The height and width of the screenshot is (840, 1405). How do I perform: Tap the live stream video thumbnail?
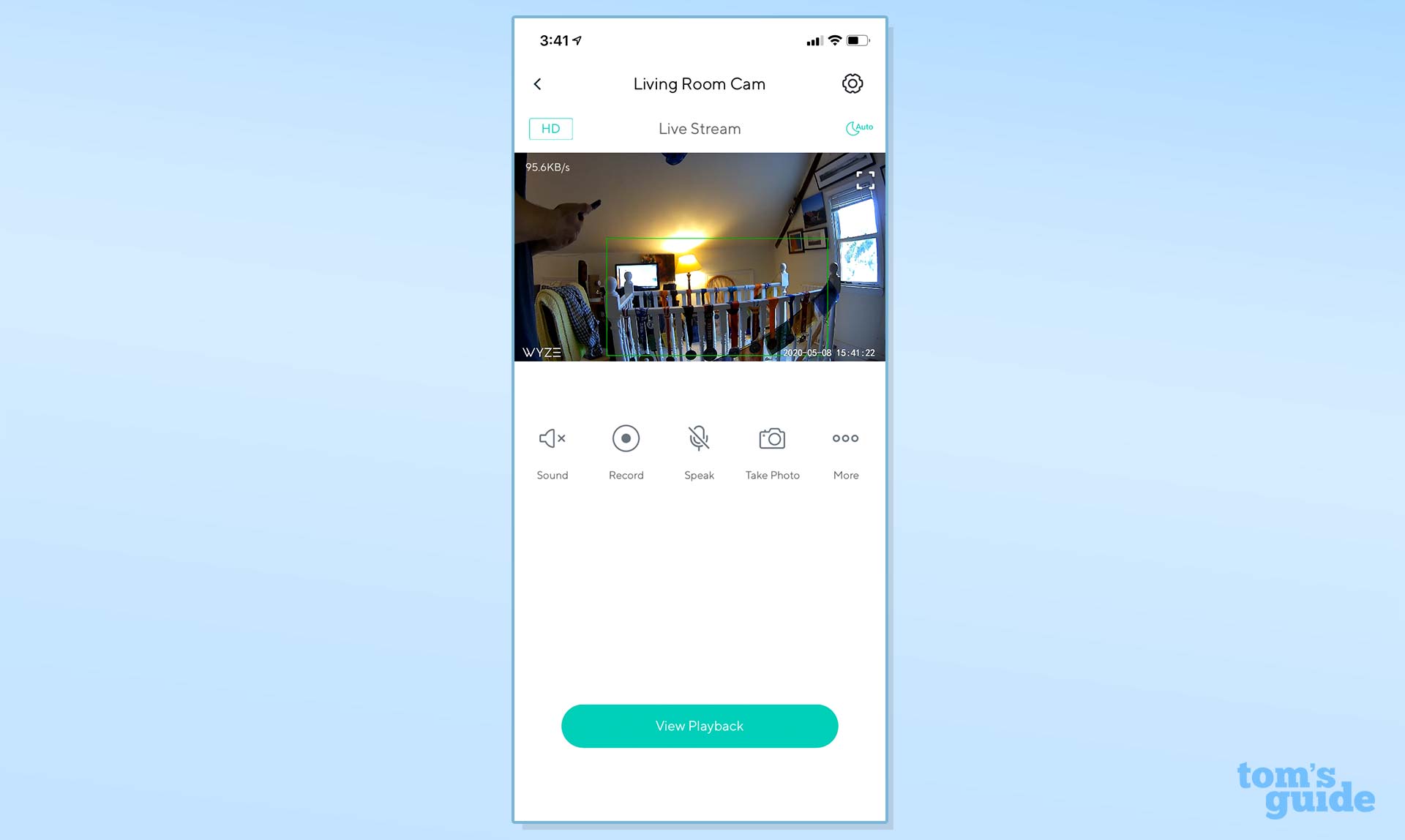701,256
